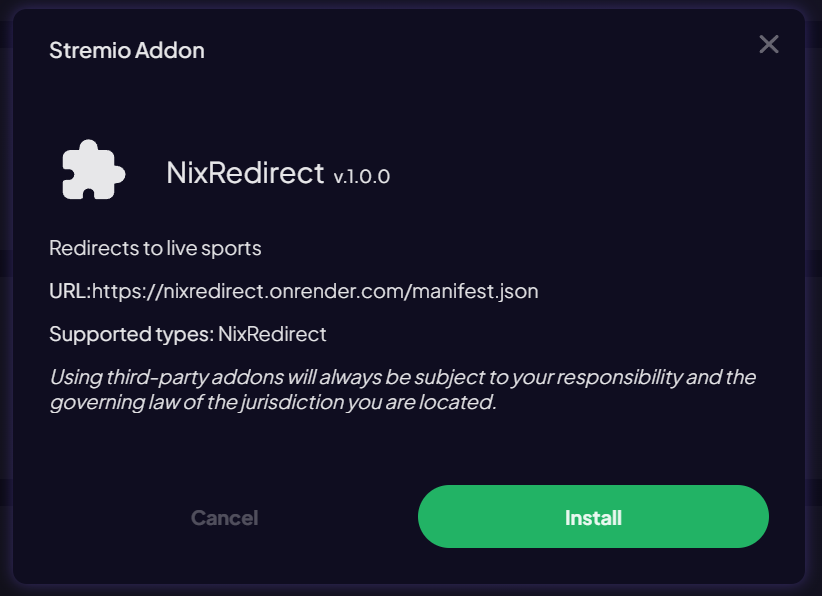Click the "Supported types:" label
The width and height of the screenshot is (822, 596).
pyautogui.click(x=131, y=333)
